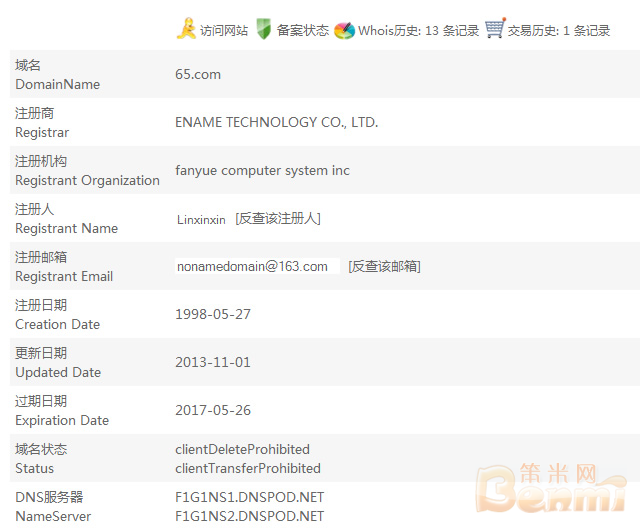Click the colorful Whois history icon
640x531 pixels.
(x=344, y=31)
